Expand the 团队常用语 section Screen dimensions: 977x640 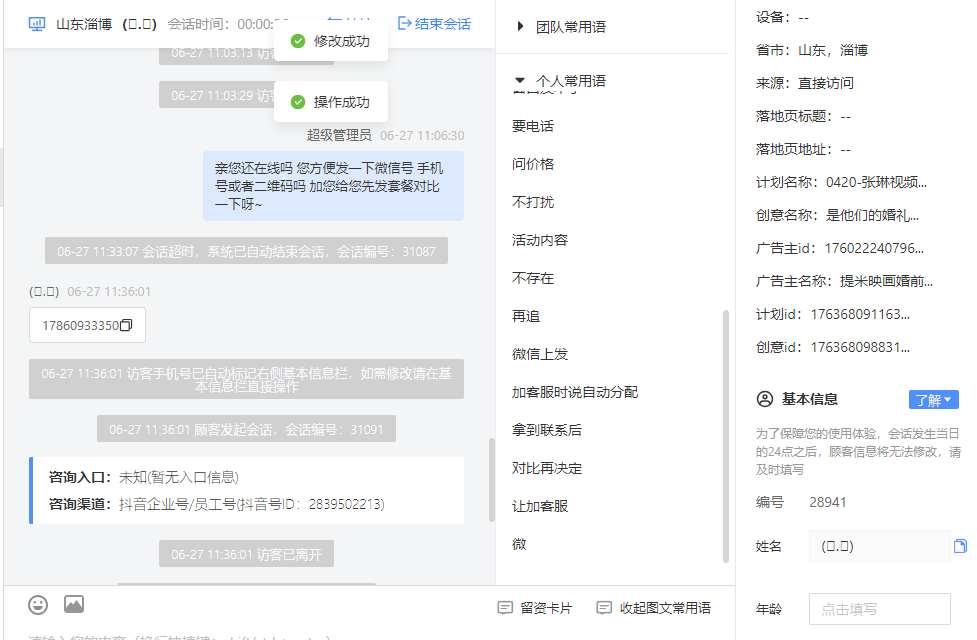coord(520,26)
